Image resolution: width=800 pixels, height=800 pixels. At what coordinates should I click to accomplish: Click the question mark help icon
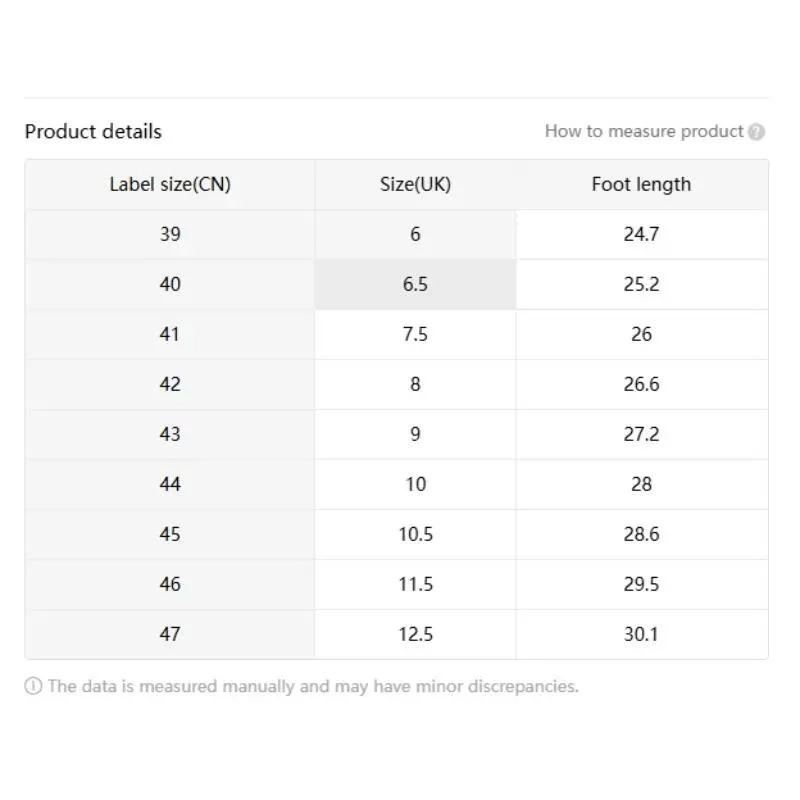756,132
